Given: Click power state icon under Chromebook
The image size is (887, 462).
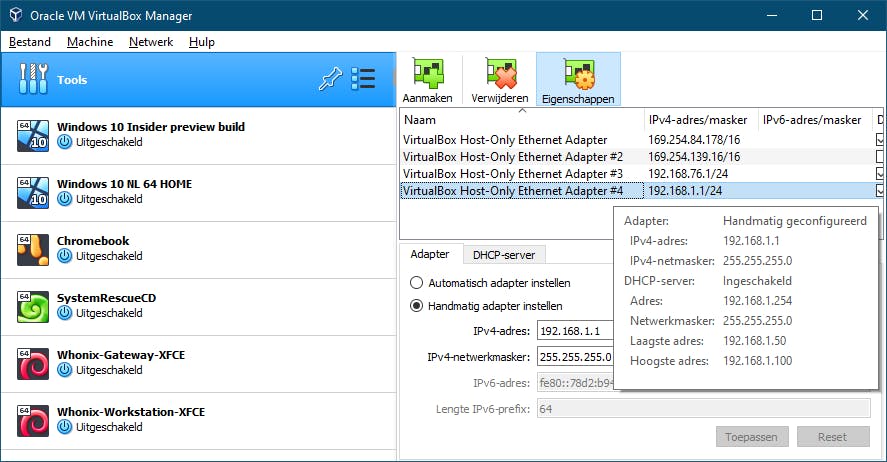Looking at the screenshot, I should click(65, 256).
